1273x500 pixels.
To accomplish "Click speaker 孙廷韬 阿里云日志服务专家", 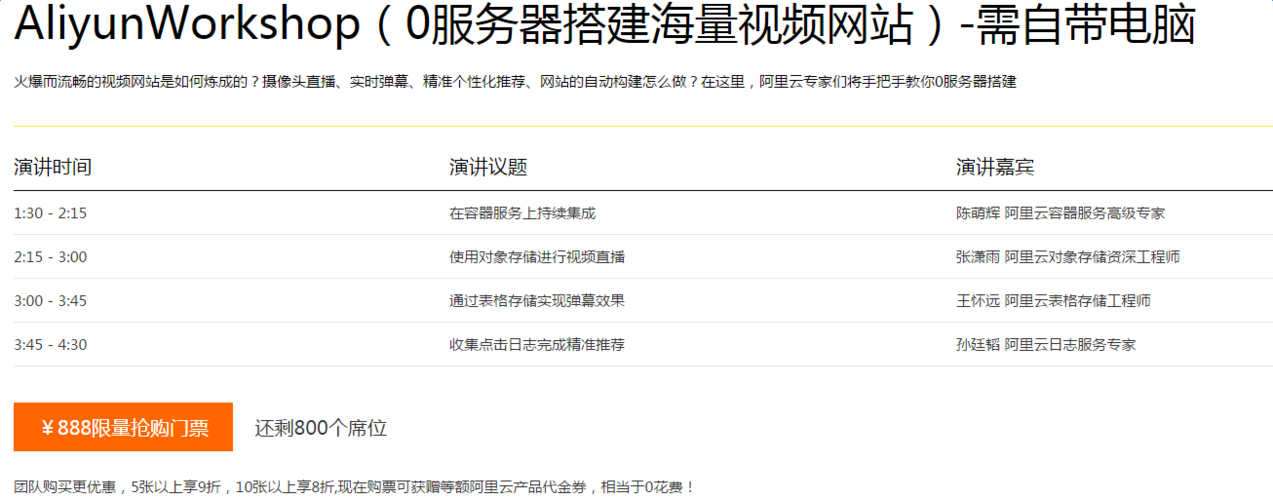I will pos(1046,345).
